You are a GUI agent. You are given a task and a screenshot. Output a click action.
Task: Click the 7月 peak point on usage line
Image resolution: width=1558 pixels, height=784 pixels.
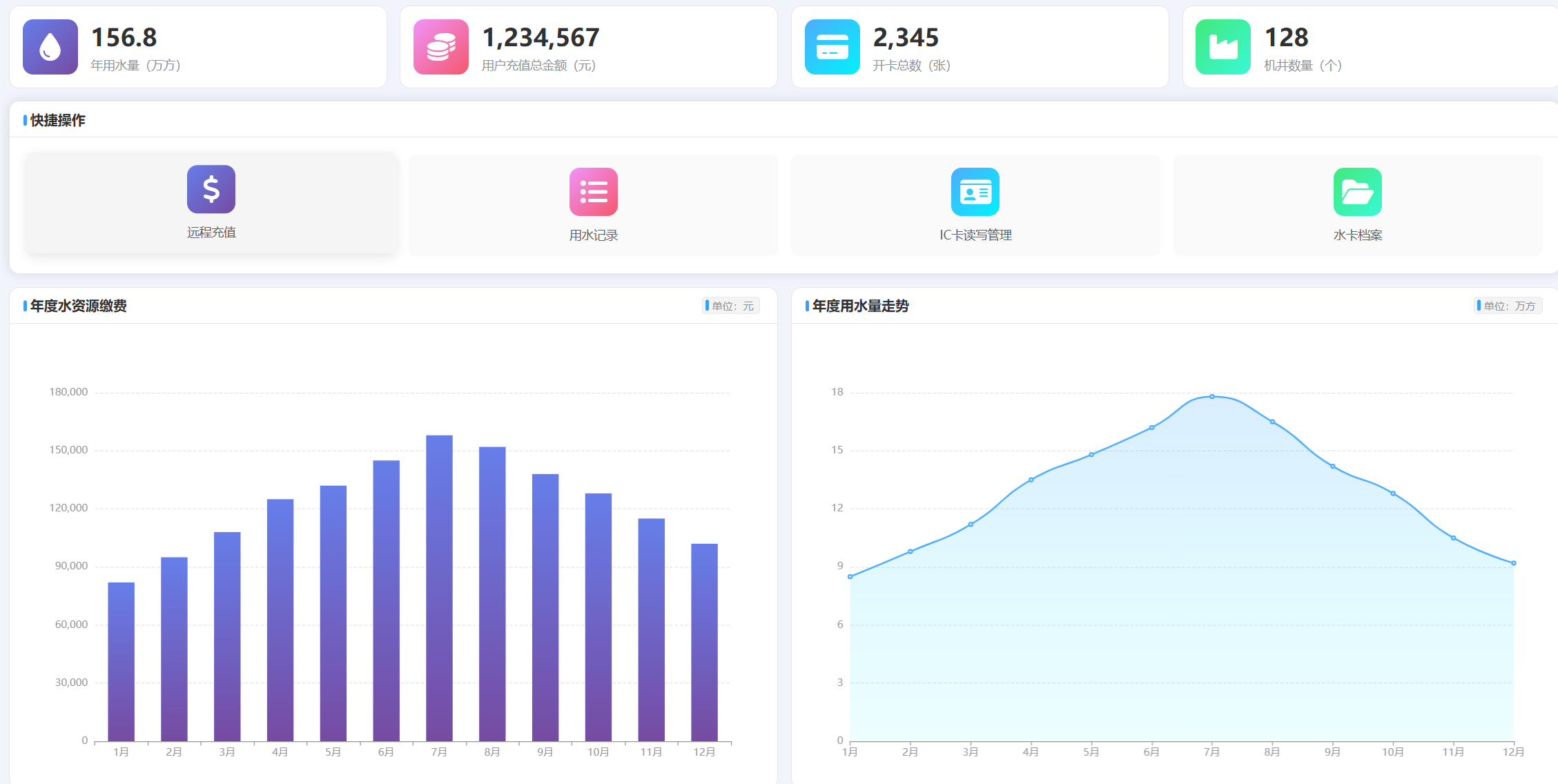click(x=1212, y=396)
